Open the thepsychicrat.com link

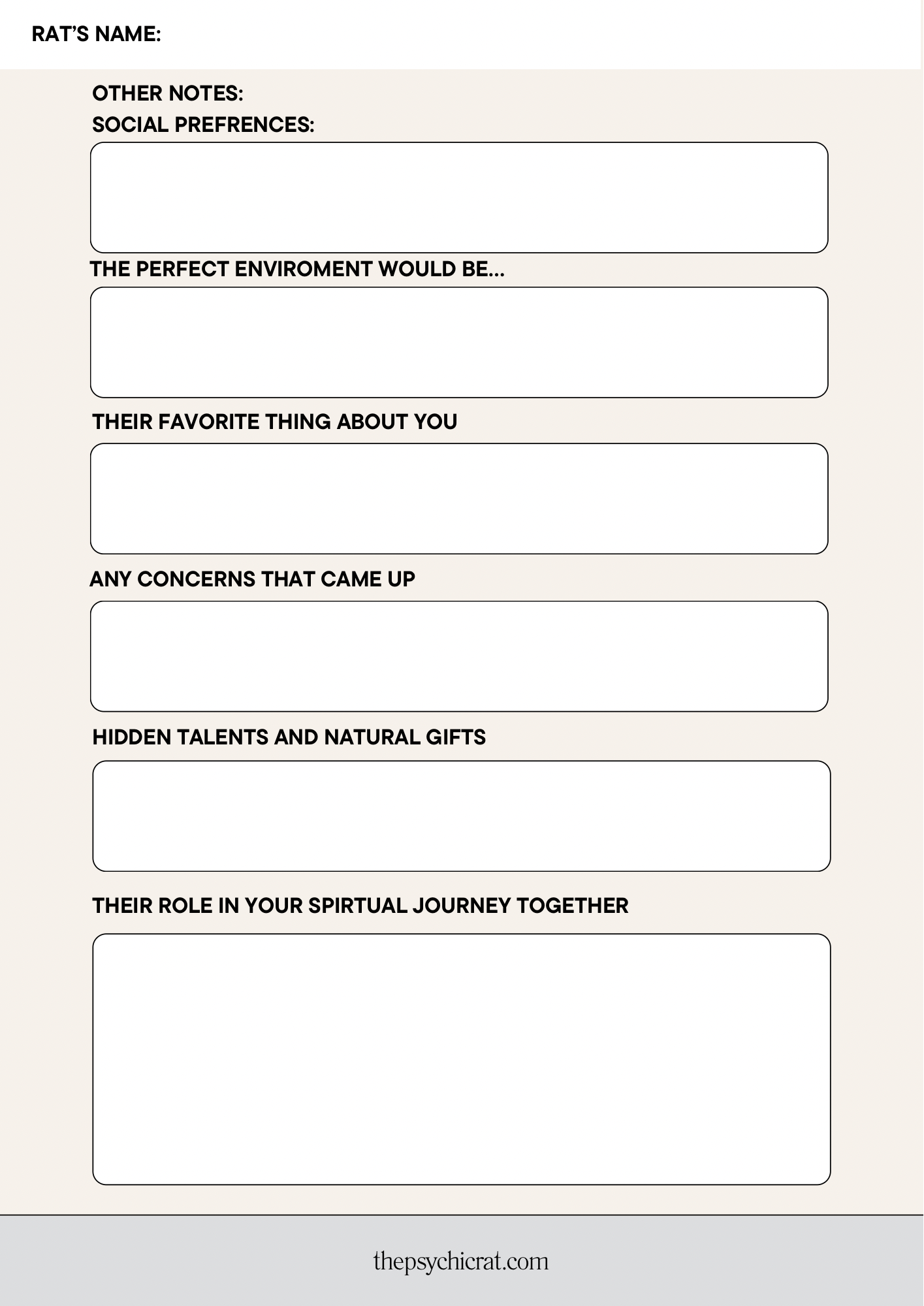click(461, 1261)
